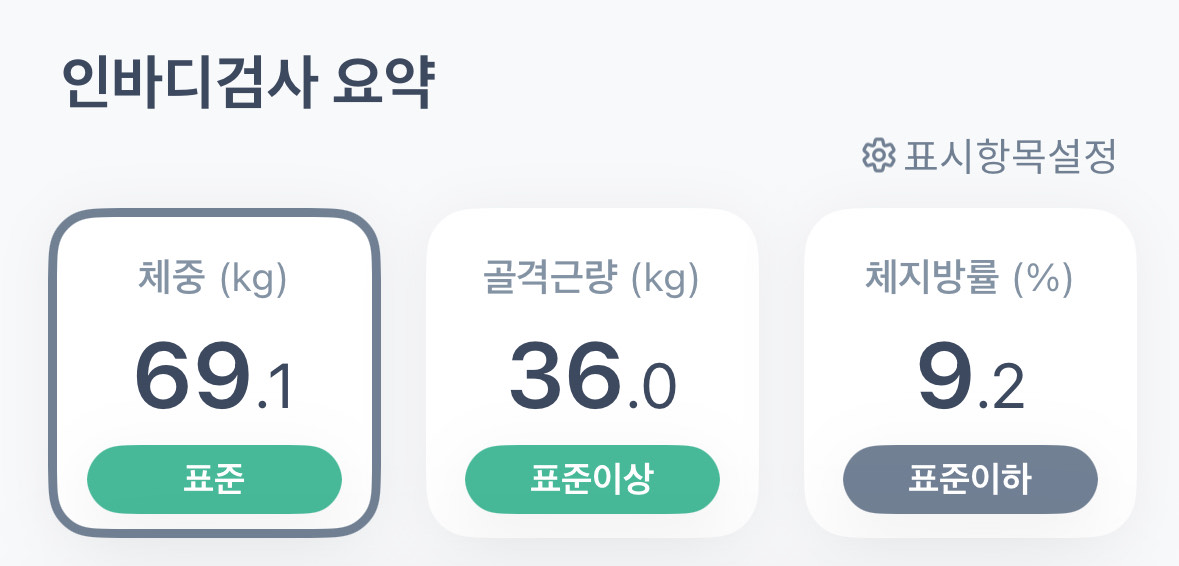This screenshot has width=1179, height=566.
Task: Click the large 36 digits in muscle card
Action: coord(567,375)
